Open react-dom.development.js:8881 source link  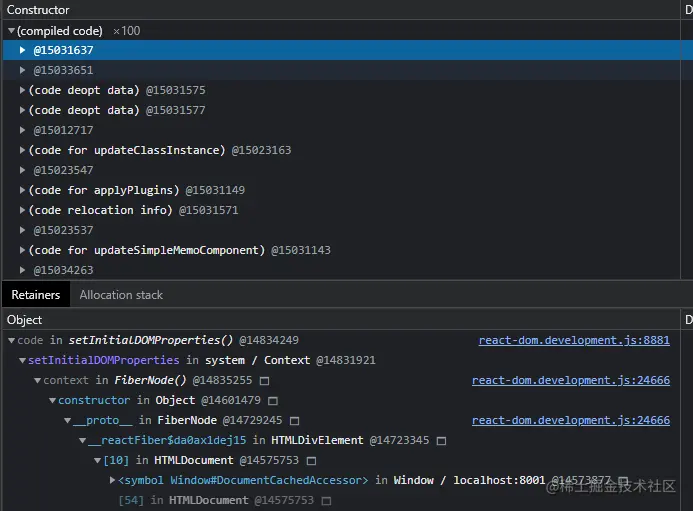click(x=574, y=341)
